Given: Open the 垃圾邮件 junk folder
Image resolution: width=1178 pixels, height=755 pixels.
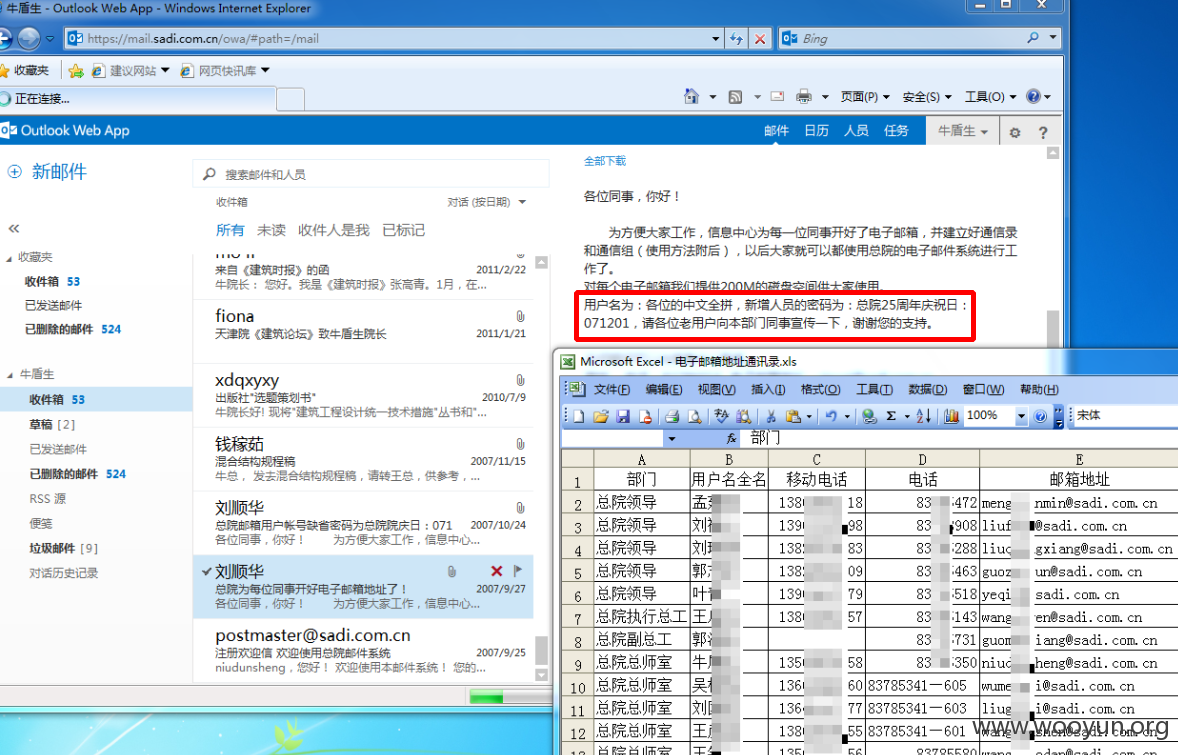Looking at the screenshot, I should 96,548.
